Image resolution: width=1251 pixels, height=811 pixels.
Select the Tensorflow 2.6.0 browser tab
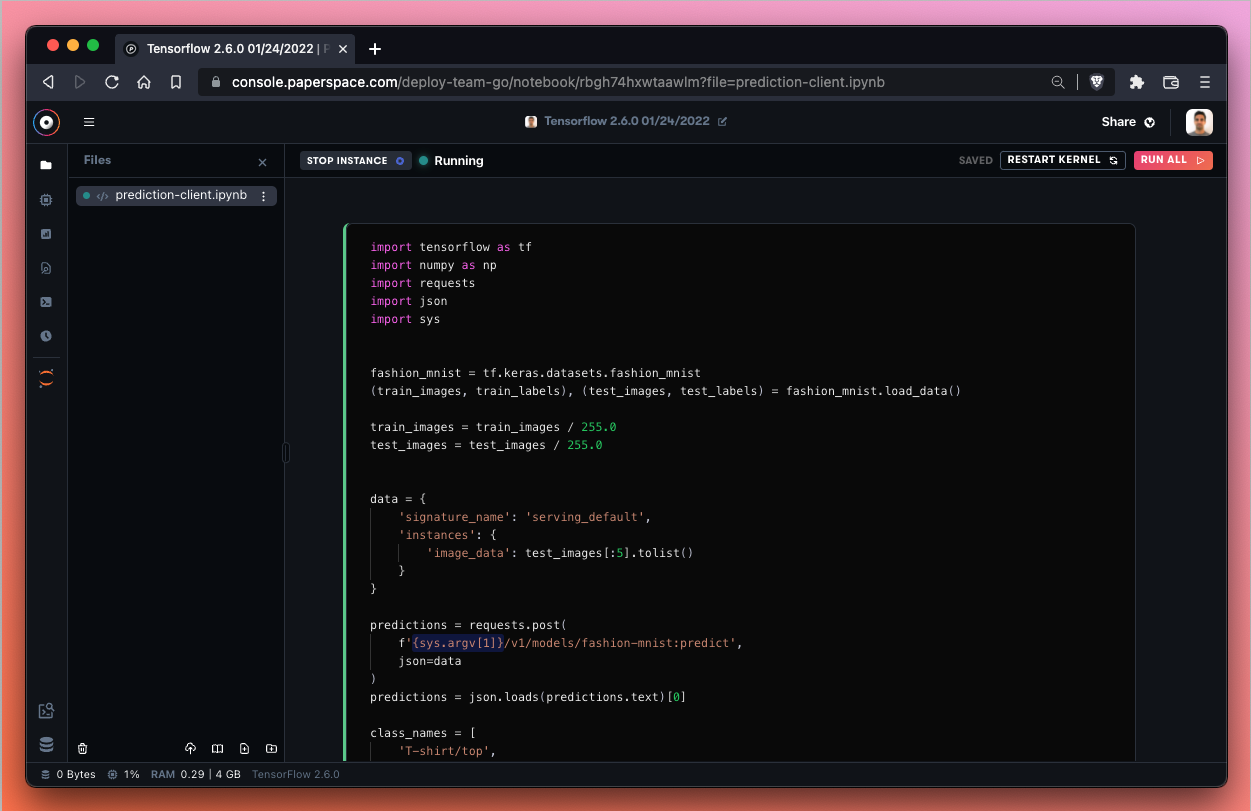click(x=237, y=48)
